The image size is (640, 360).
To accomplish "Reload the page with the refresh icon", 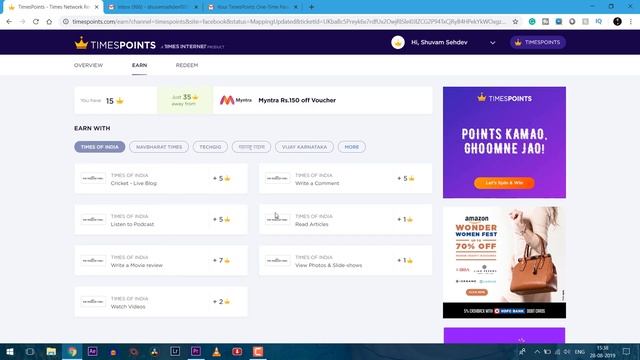I will pos(36,22).
